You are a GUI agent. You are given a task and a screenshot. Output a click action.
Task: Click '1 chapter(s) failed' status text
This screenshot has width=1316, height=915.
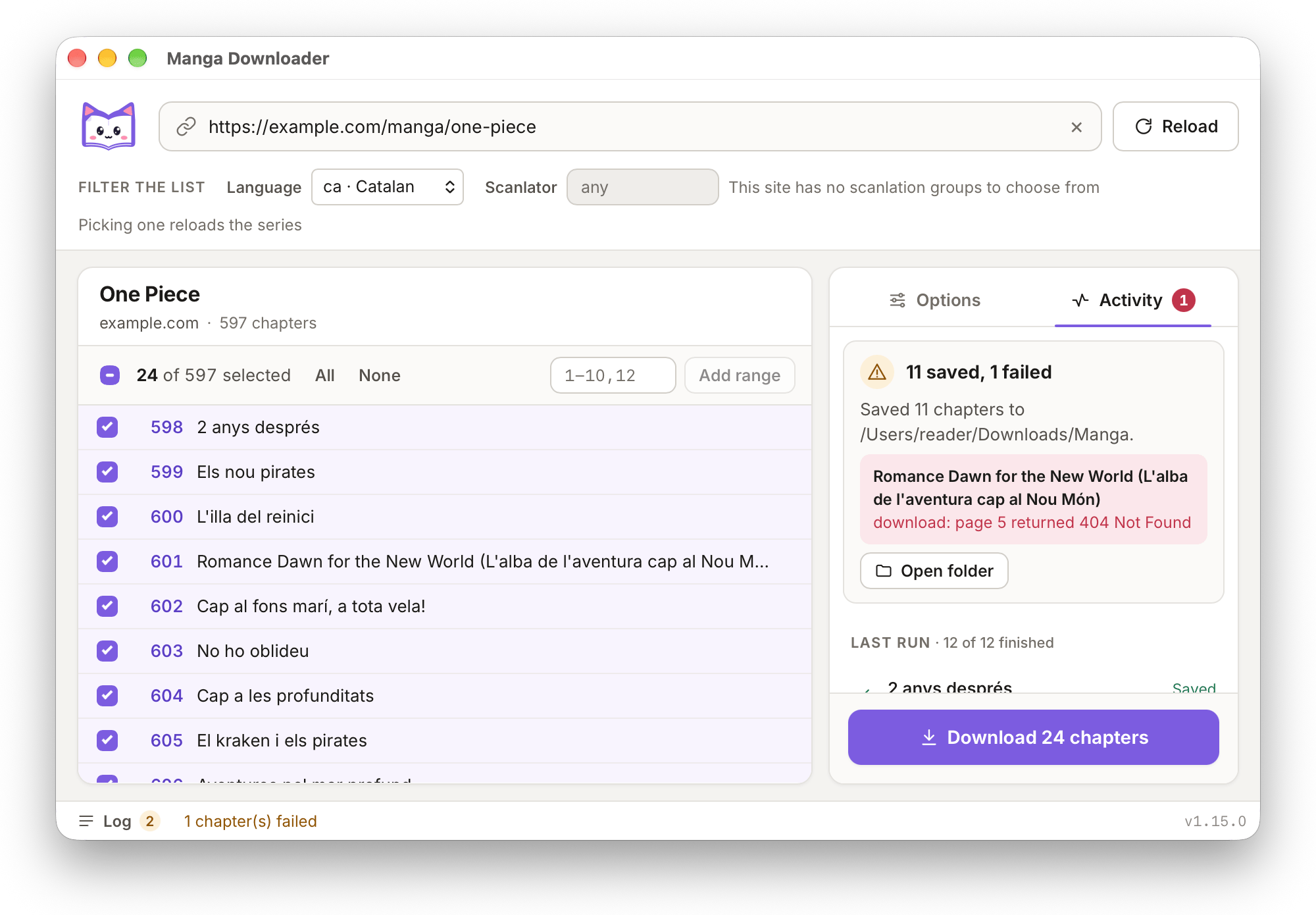[x=251, y=821]
